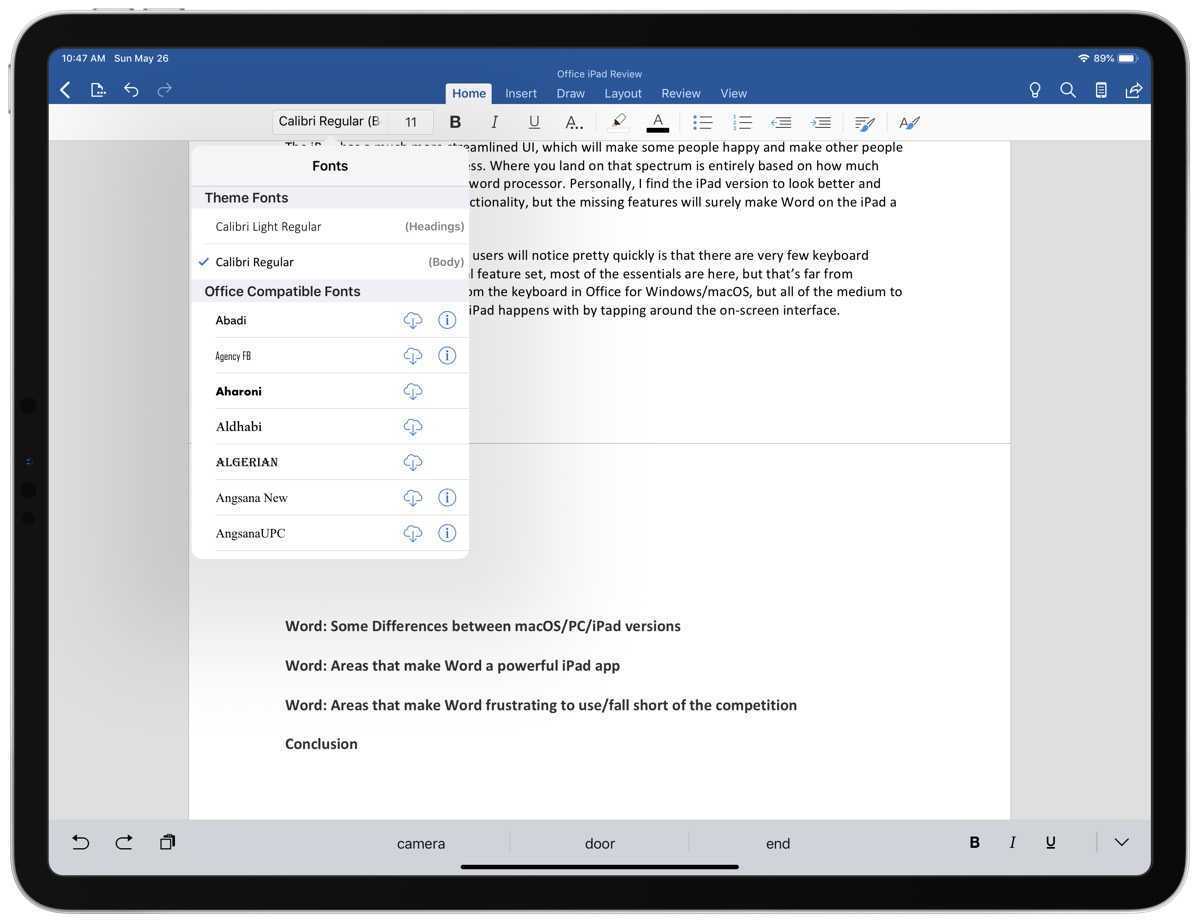Viewport: 1200px width, 924px height.
Task: Insert the suggested word "end"
Action: [x=778, y=843]
